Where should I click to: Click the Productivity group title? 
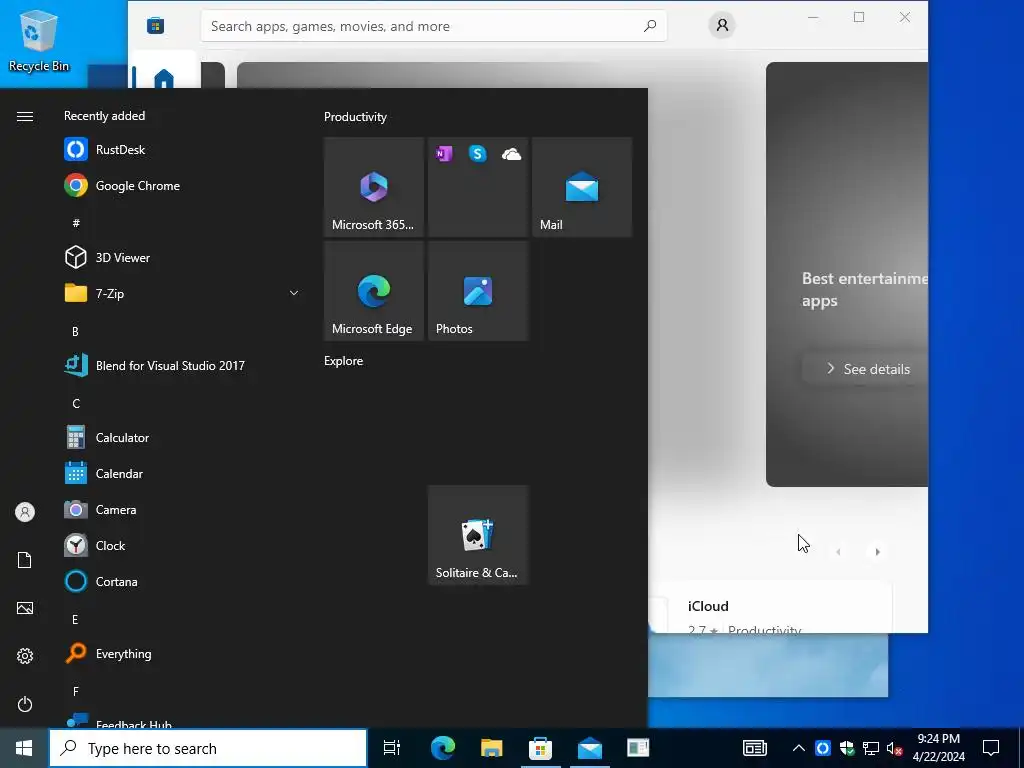tap(355, 117)
